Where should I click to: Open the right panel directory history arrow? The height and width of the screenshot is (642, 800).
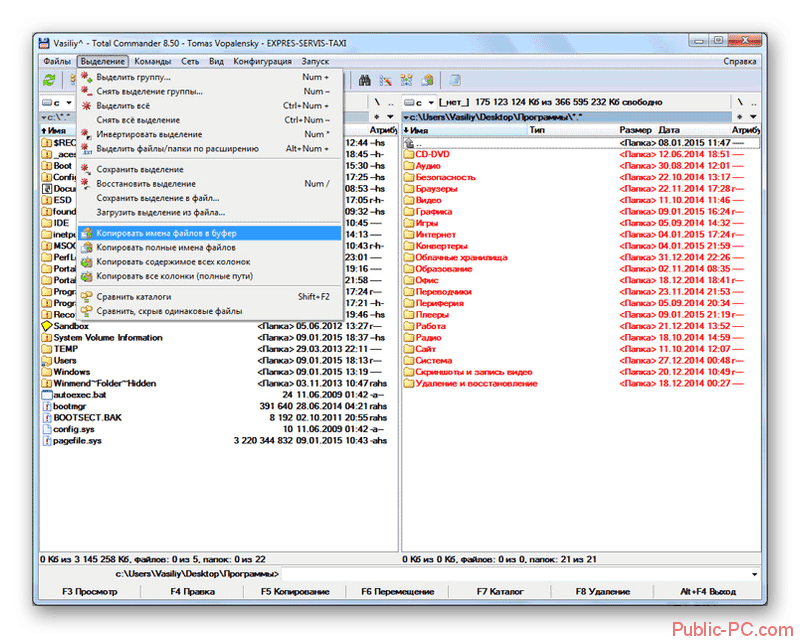point(753,117)
